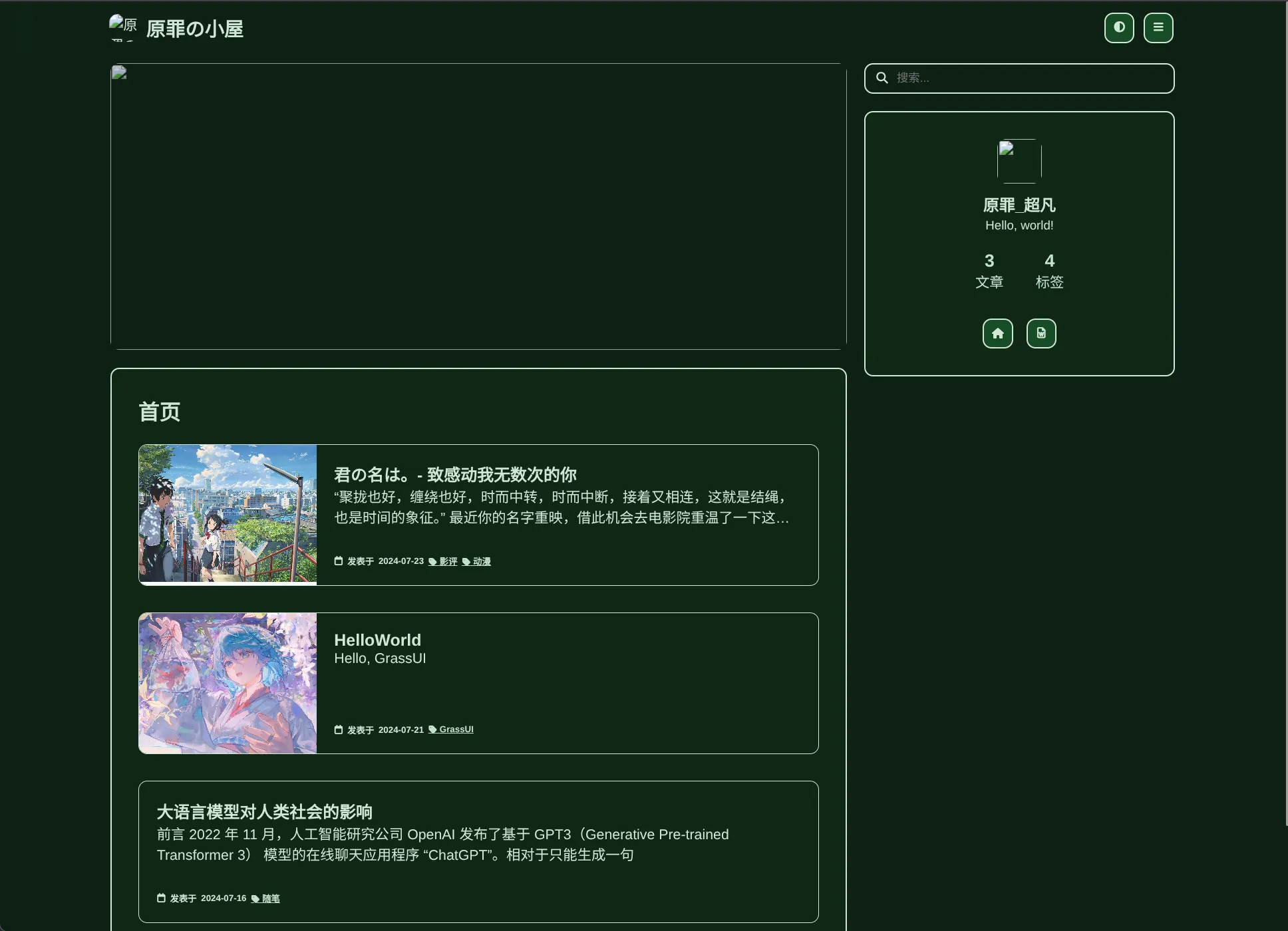Click the calendar icon beside 2024-07-23
This screenshot has width=1288, height=931.
(339, 561)
